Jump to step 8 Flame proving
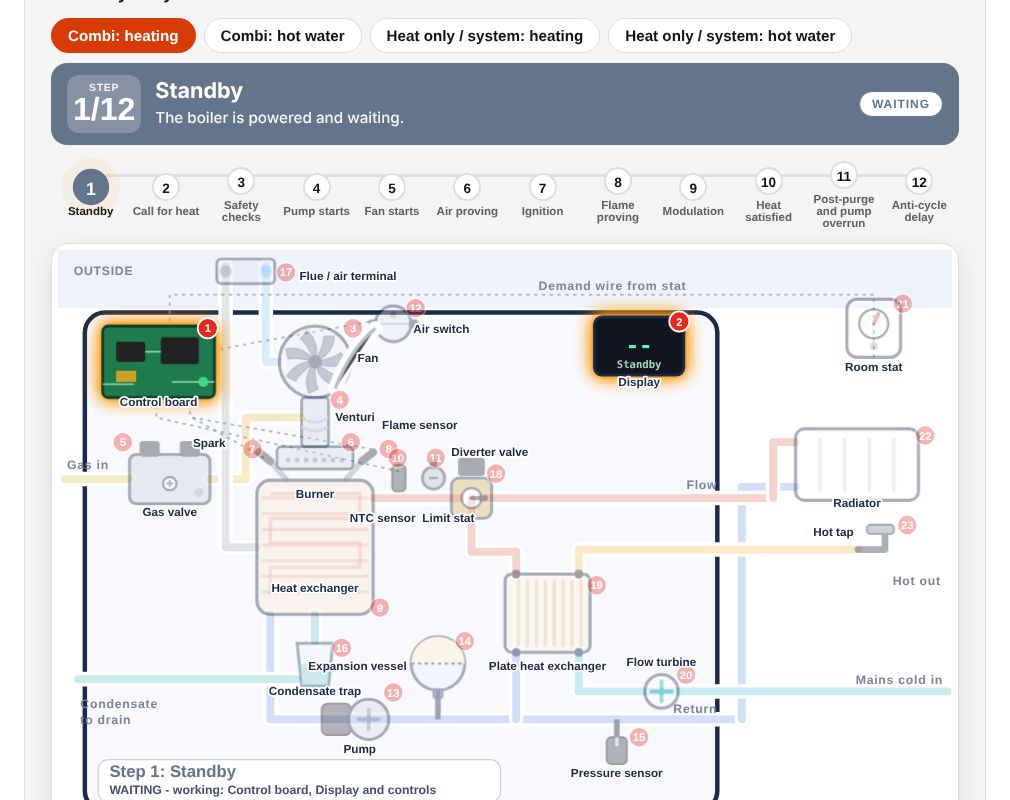Image resolution: width=1010 pixels, height=800 pixels. (618, 182)
